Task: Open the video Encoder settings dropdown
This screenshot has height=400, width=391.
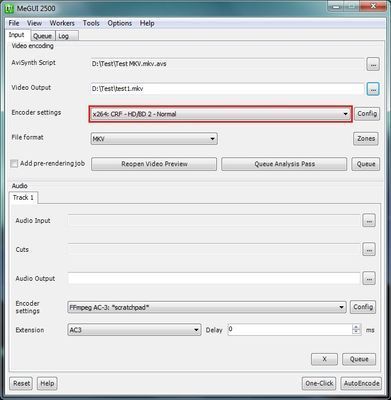Action: (220, 114)
